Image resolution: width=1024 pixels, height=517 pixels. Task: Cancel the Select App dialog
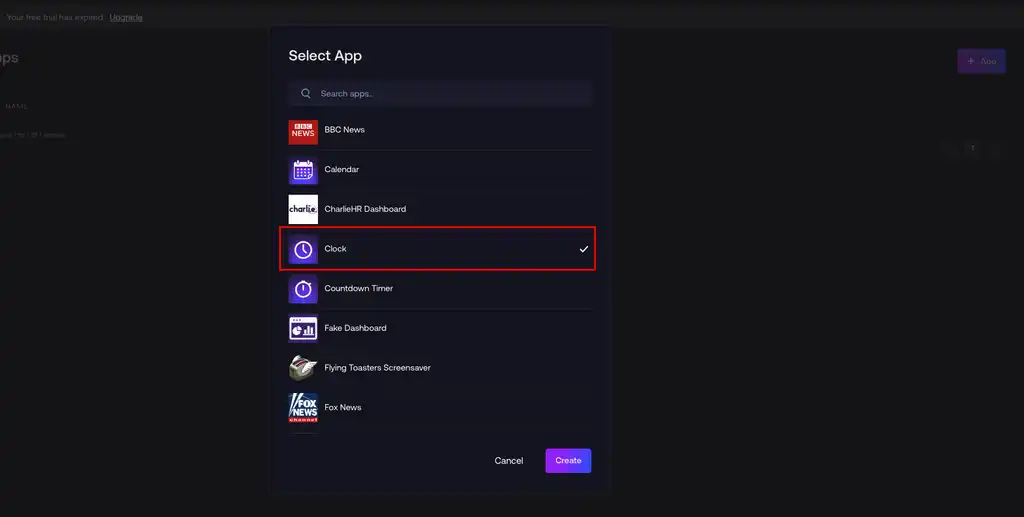pos(509,461)
